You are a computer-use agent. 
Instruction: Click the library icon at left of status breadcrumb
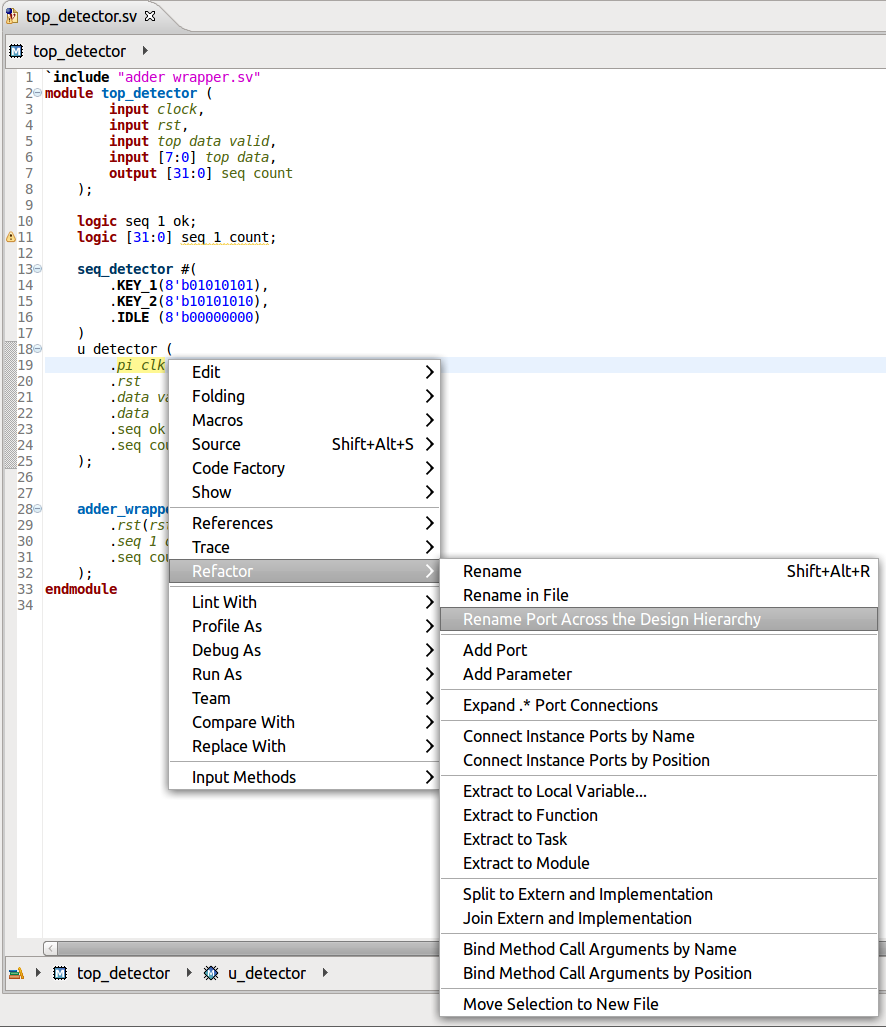pos(14,972)
